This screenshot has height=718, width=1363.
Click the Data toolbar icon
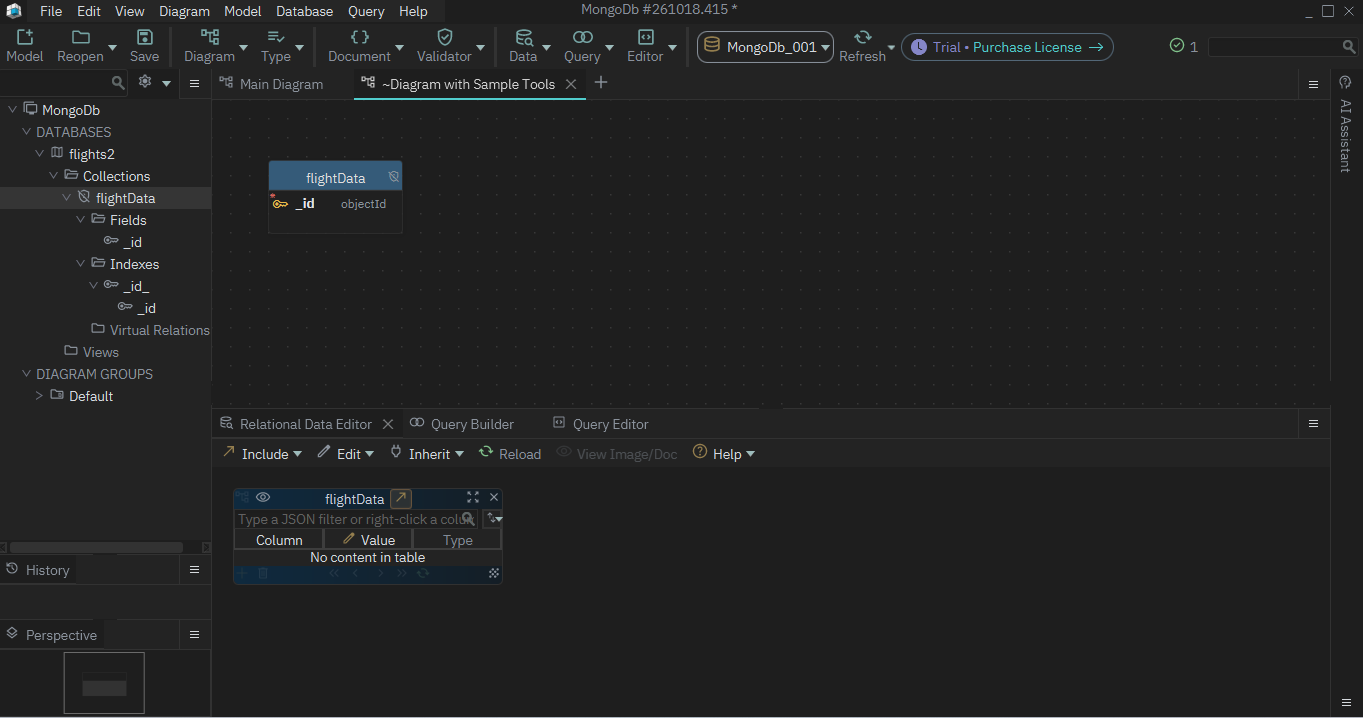(x=522, y=37)
